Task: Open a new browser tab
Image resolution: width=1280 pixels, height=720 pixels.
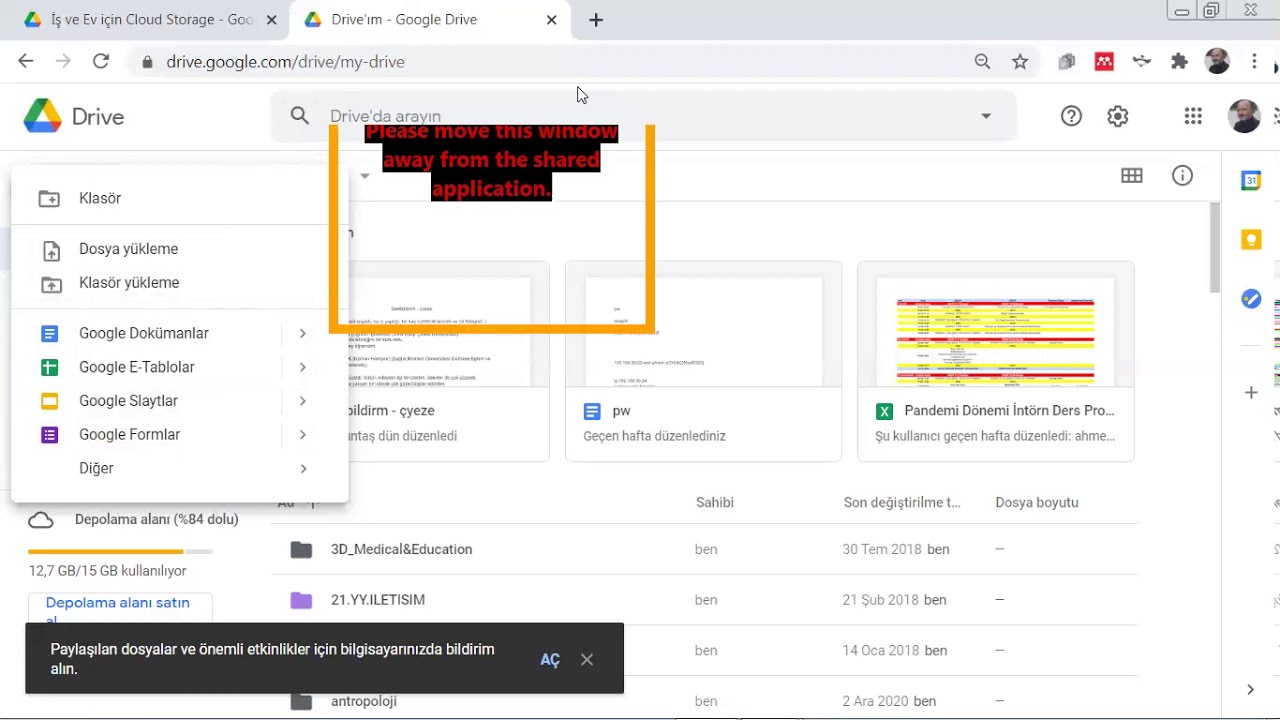Action: (596, 20)
